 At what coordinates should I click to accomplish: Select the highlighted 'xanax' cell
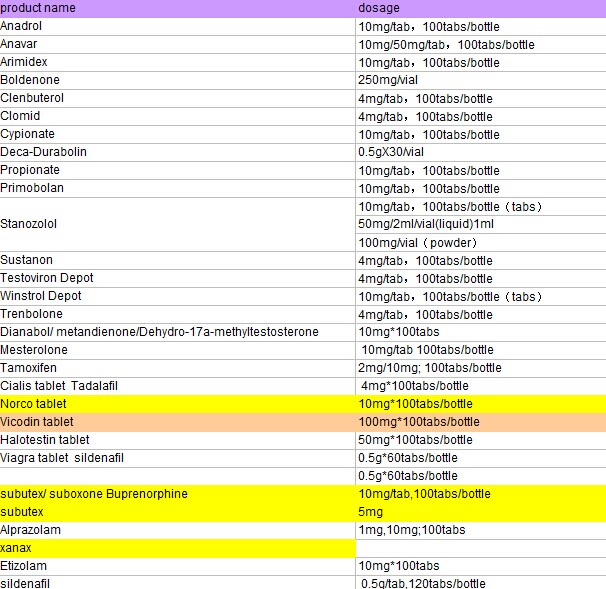(177, 548)
